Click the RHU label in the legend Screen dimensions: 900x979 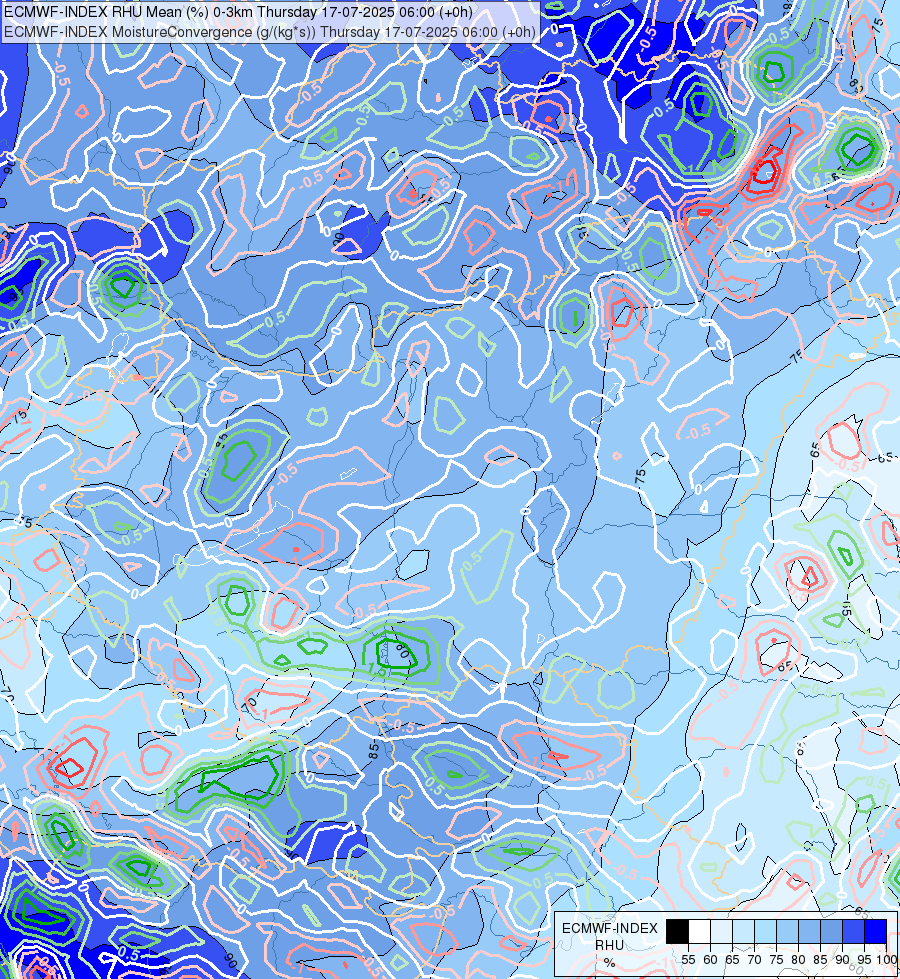[x=609, y=945]
